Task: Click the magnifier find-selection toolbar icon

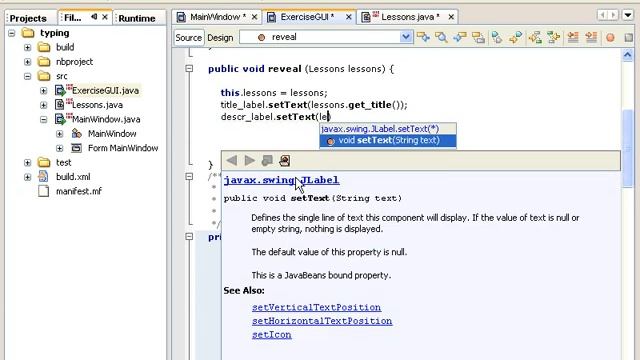Action: pyautogui.click(x=441, y=37)
